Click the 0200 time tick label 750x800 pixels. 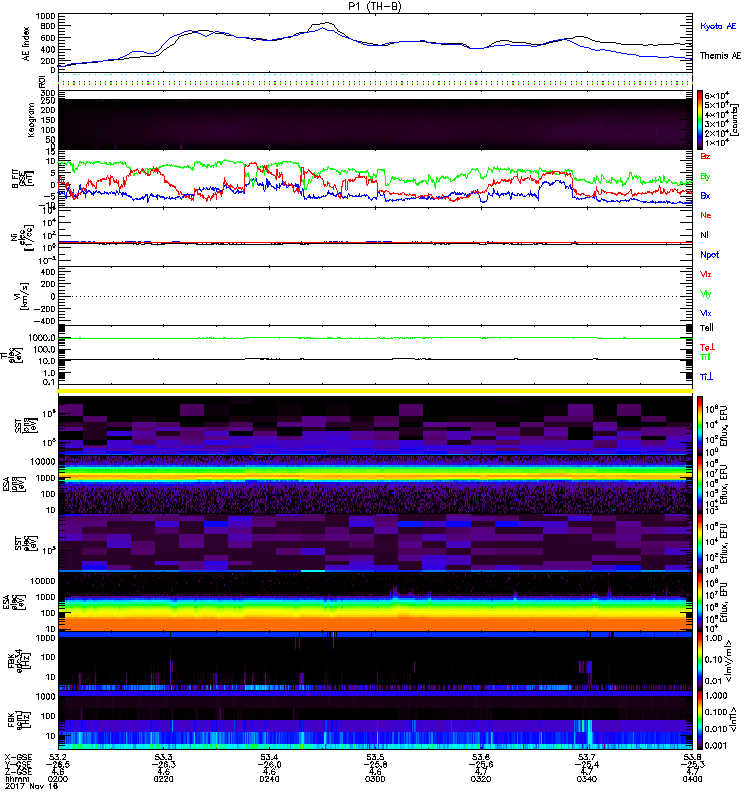coord(58,779)
